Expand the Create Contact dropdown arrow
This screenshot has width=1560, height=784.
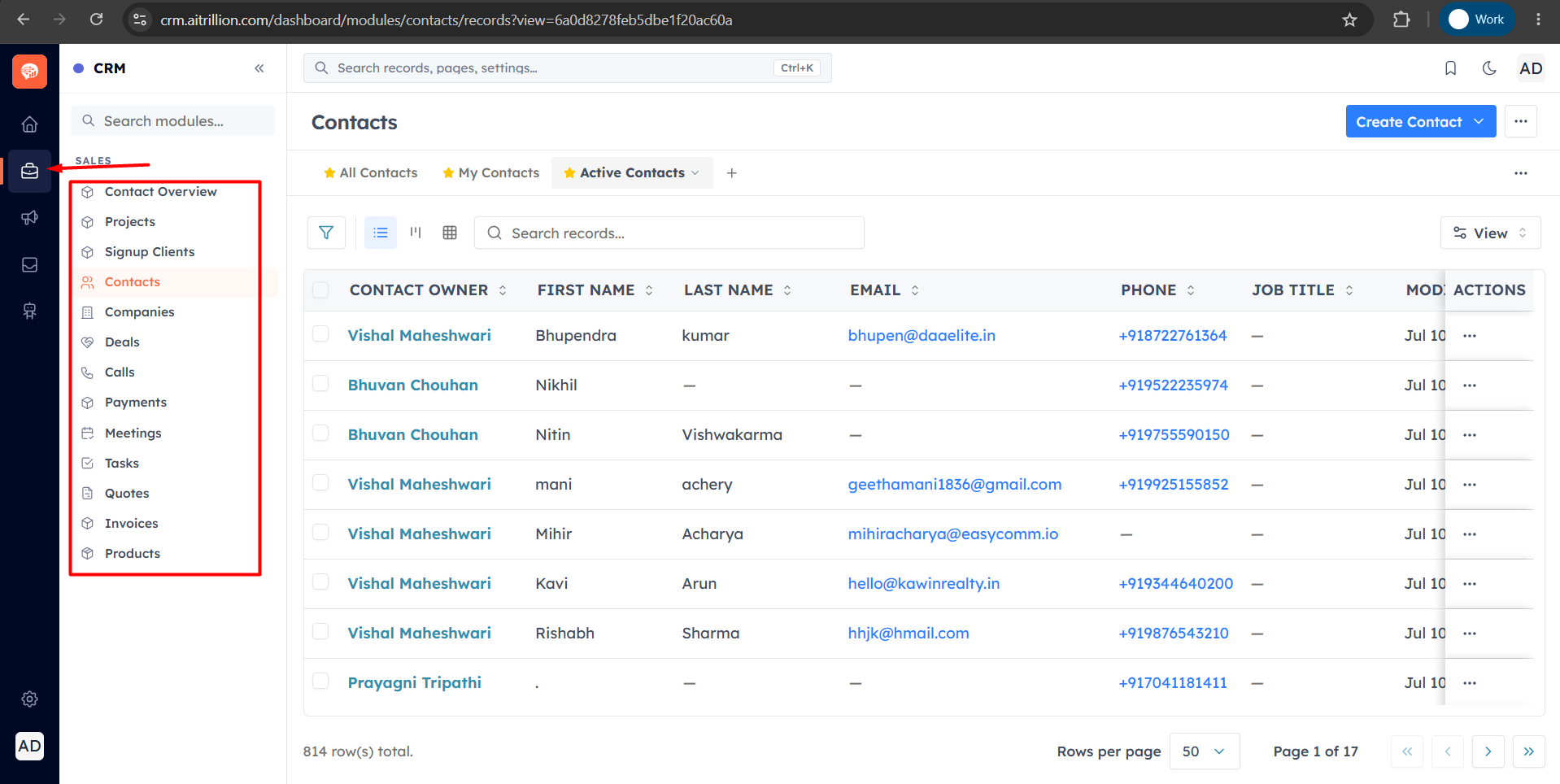click(1479, 121)
